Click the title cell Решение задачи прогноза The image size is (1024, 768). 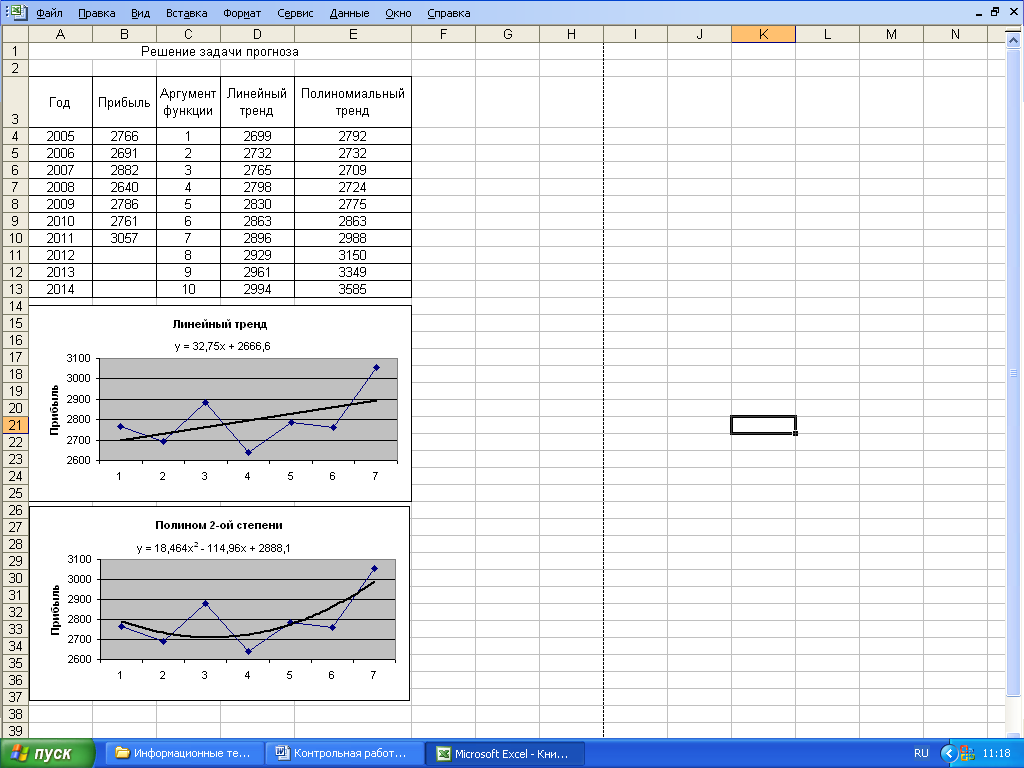(219, 52)
